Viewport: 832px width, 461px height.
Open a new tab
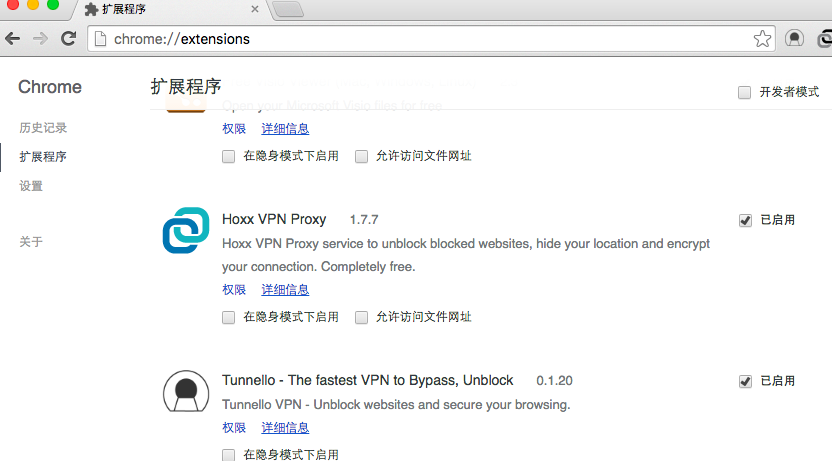click(288, 9)
